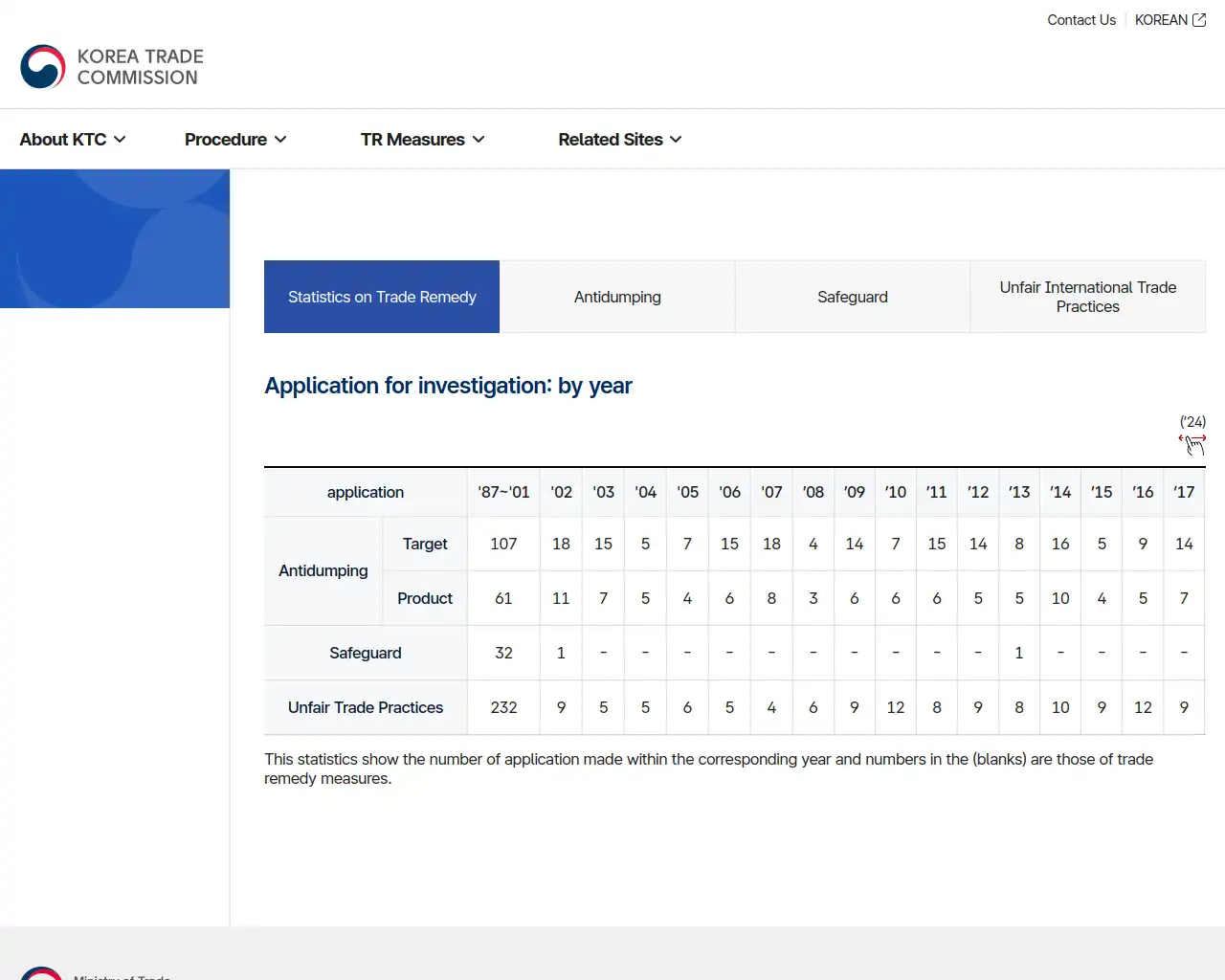Viewport: 1225px width, 980px height.
Task: Click the external link icon beside KOREAN
Action: click(1199, 20)
